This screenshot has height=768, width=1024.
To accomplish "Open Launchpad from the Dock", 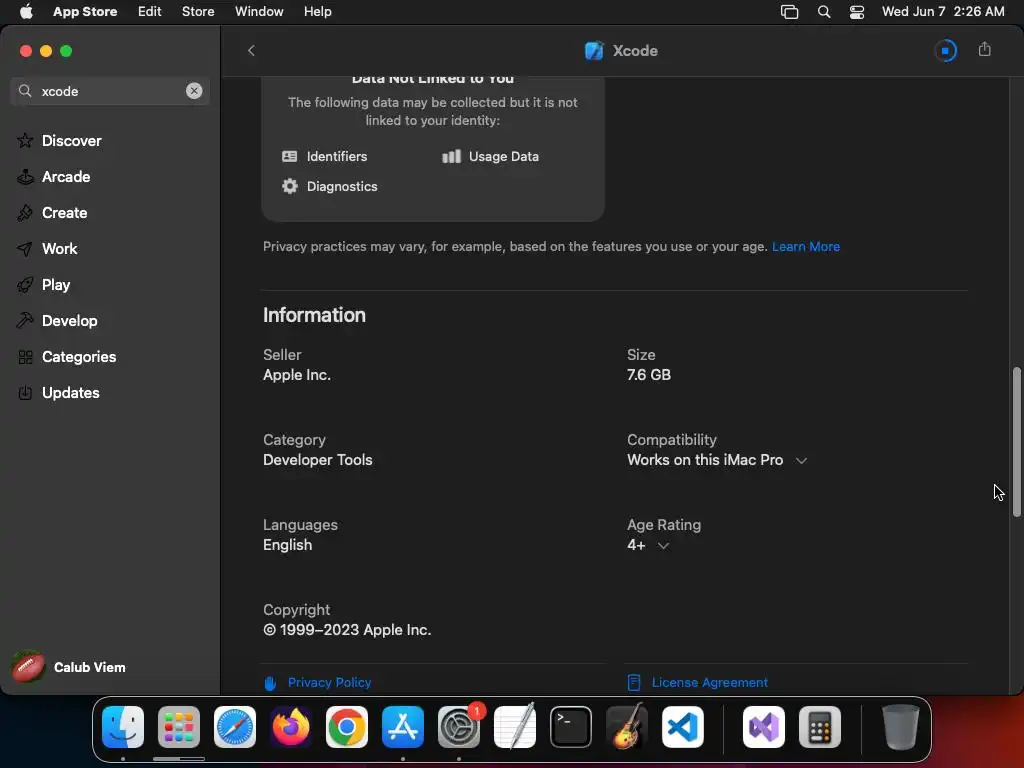I will pyautogui.click(x=179, y=727).
